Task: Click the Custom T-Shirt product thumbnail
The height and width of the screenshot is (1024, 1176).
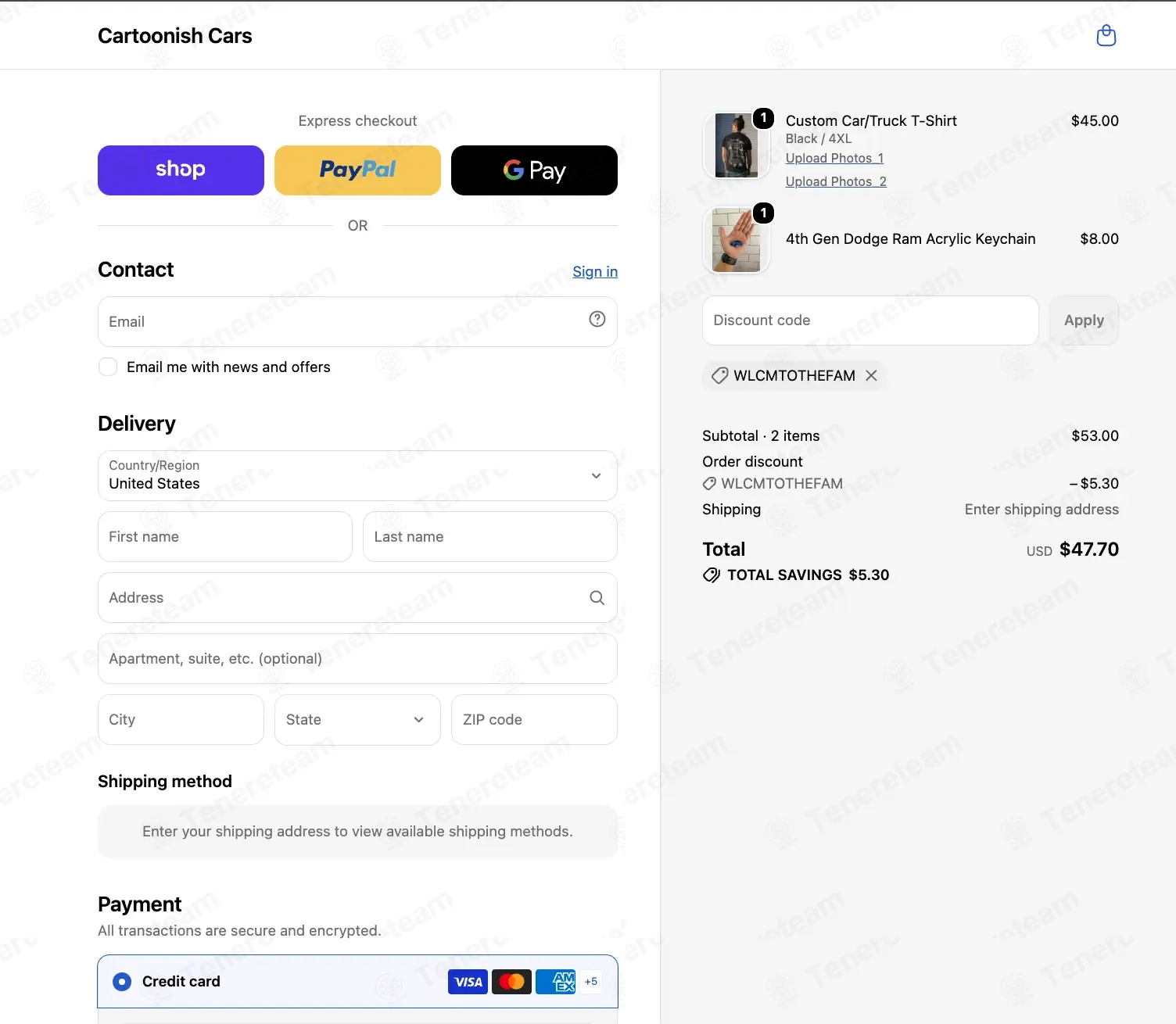Action: 736,145
